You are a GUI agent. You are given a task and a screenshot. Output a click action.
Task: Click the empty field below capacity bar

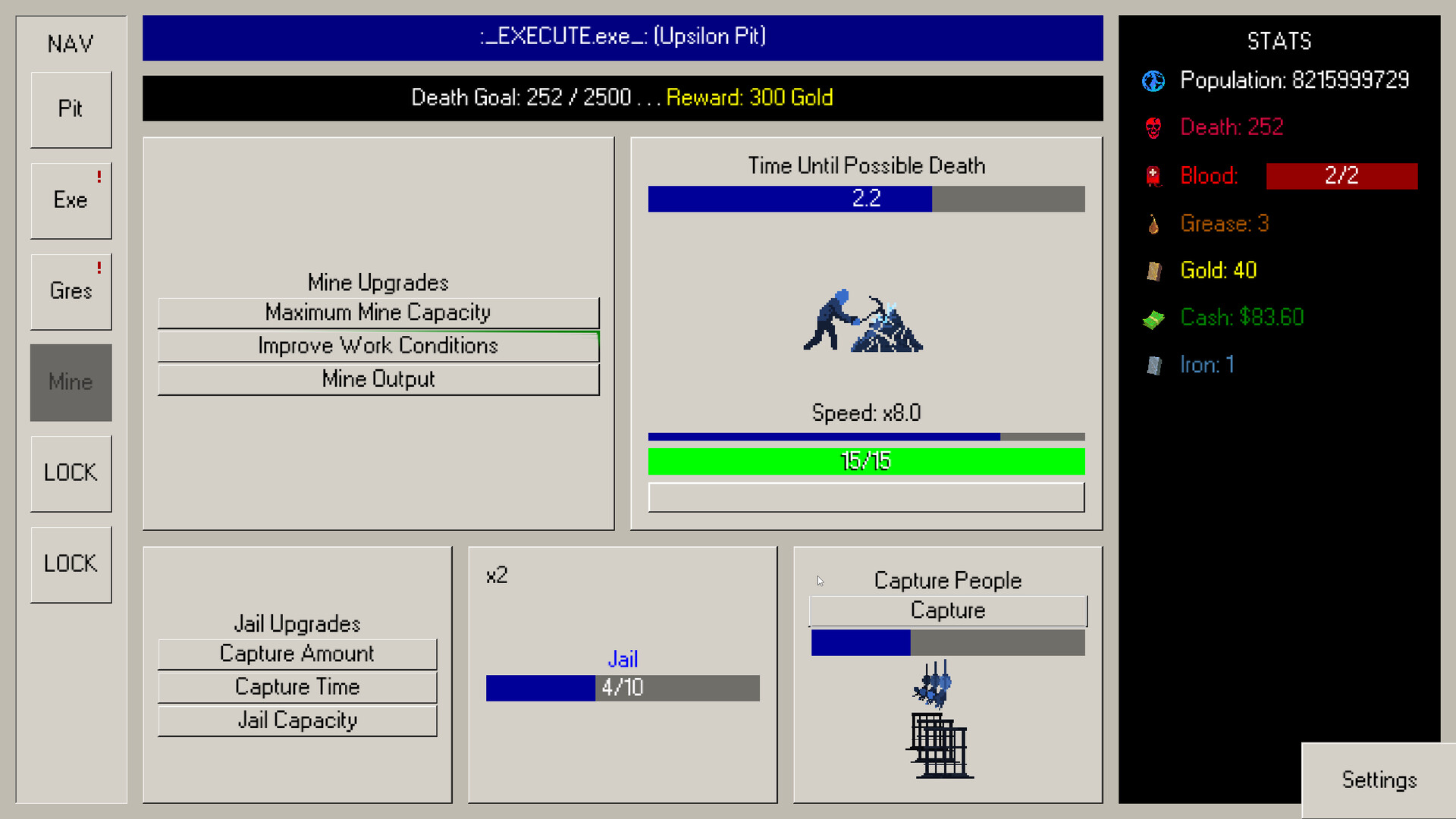(866, 497)
